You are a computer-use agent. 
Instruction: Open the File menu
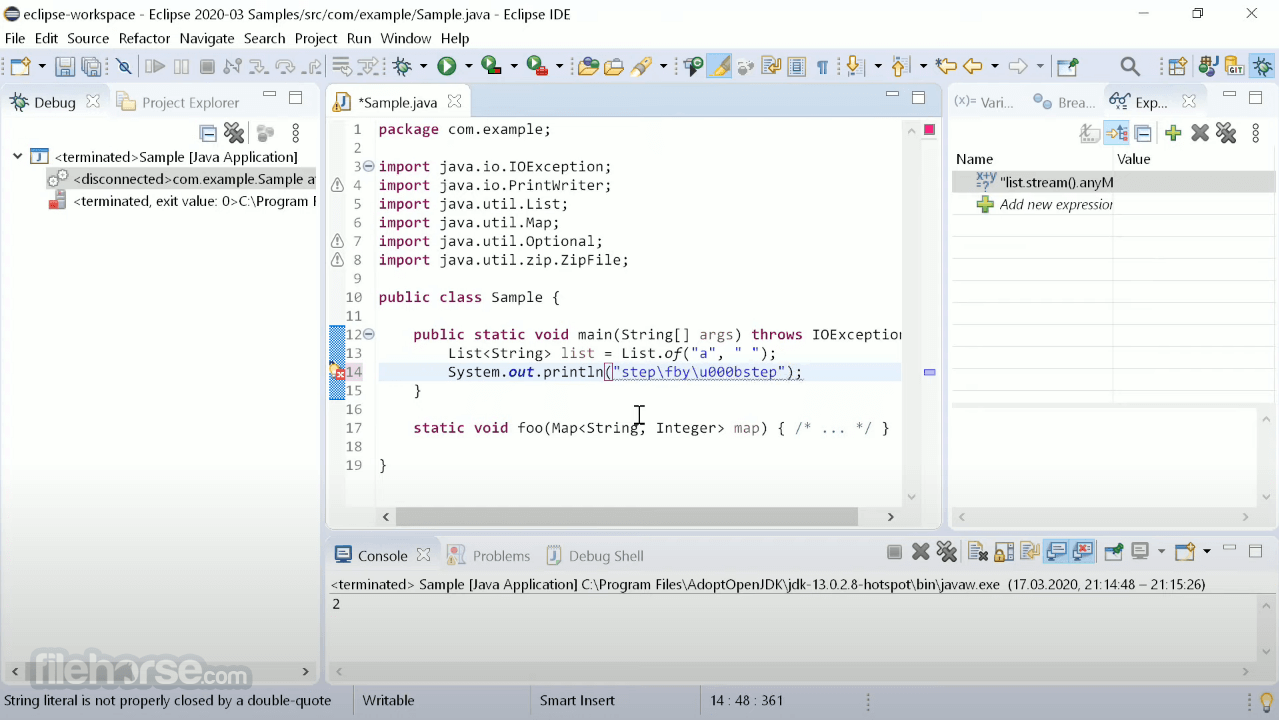(15, 38)
